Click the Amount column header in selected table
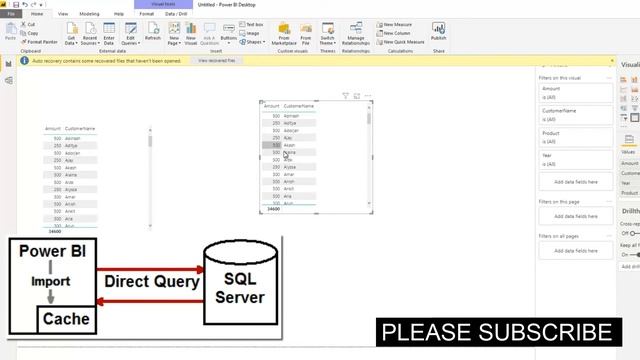The height and width of the screenshot is (360, 640). tap(271, 106)
